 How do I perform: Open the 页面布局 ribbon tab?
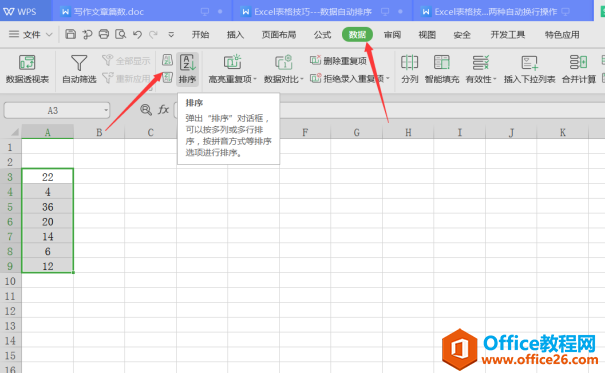coord(279,35)
